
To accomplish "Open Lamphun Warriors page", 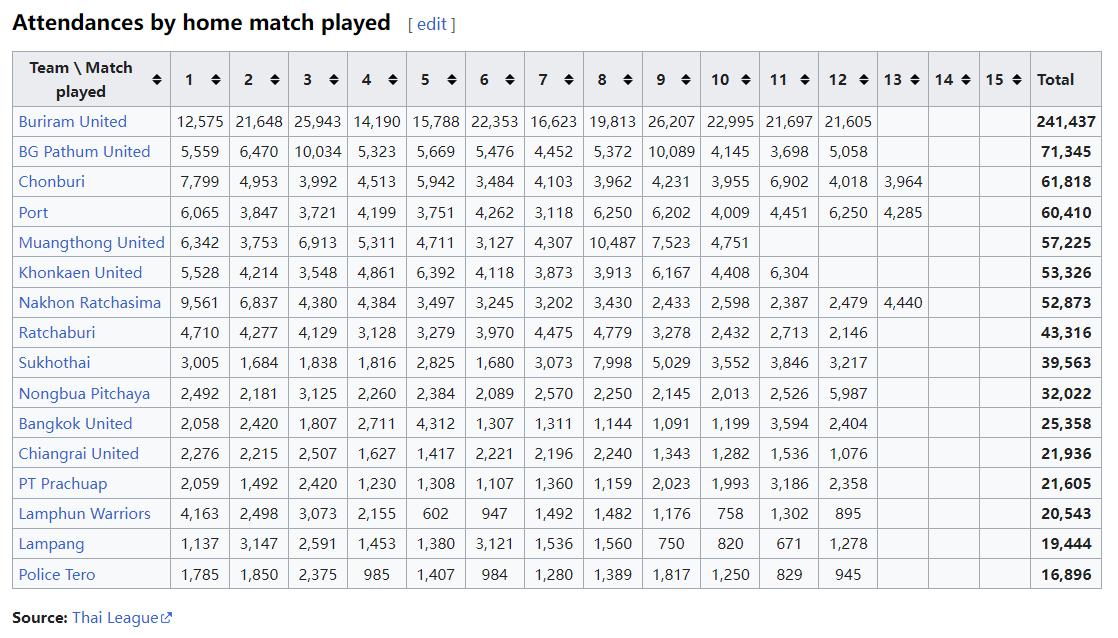I will (x=84, y=514).
